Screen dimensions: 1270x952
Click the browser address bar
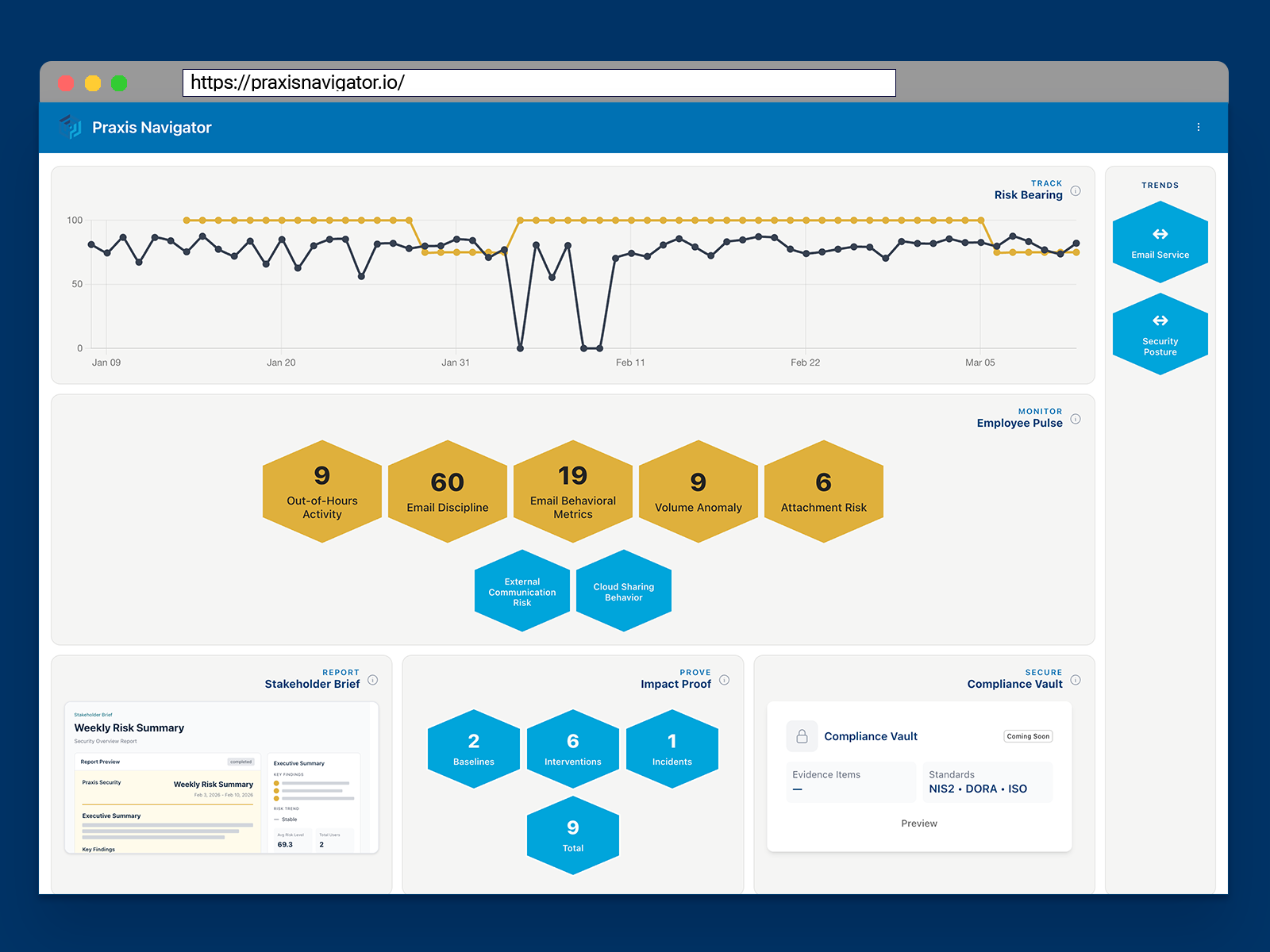[x=540, y=82]
